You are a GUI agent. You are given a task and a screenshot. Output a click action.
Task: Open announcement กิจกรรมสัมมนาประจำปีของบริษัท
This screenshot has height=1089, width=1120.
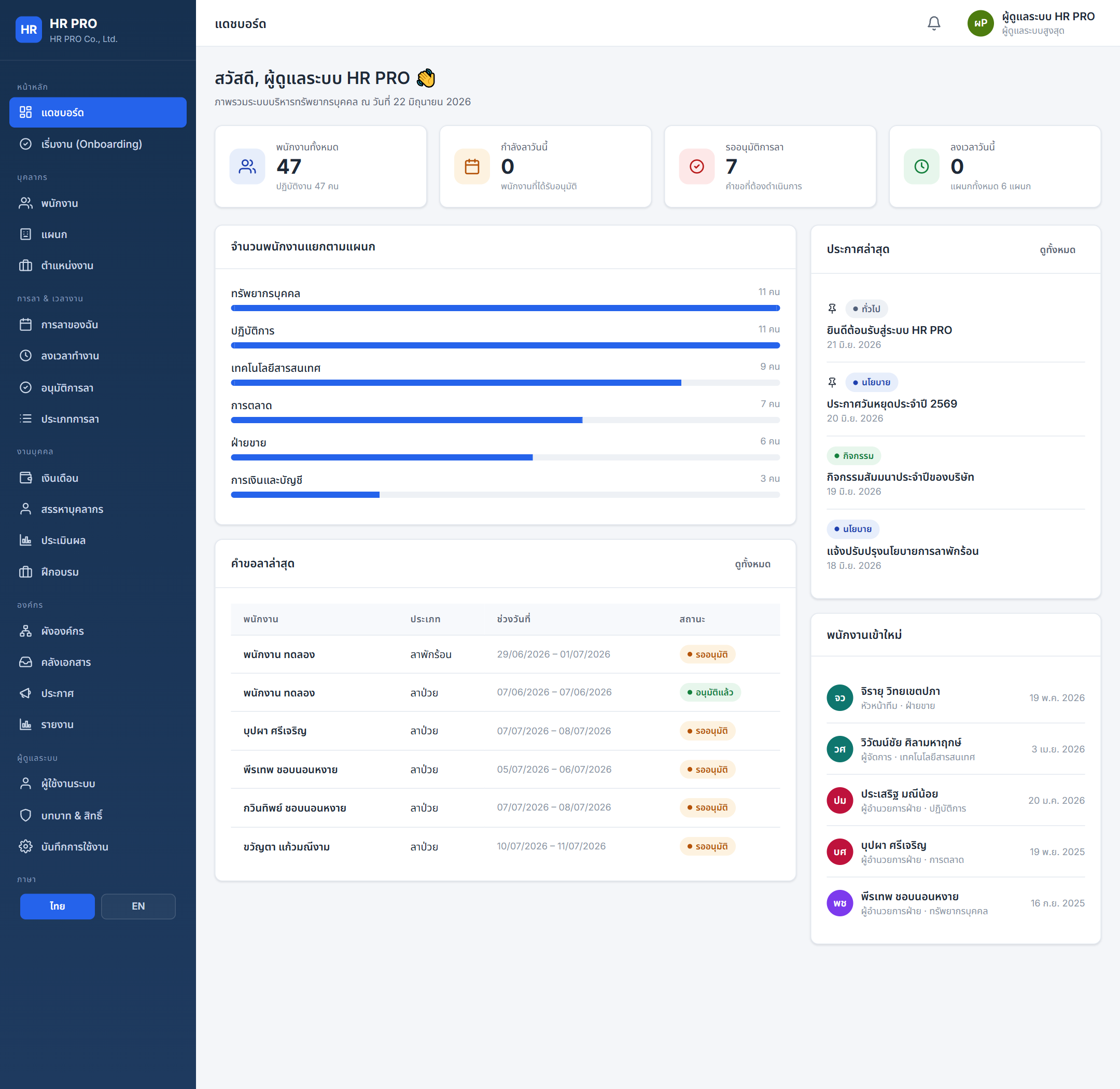(900, 477)
